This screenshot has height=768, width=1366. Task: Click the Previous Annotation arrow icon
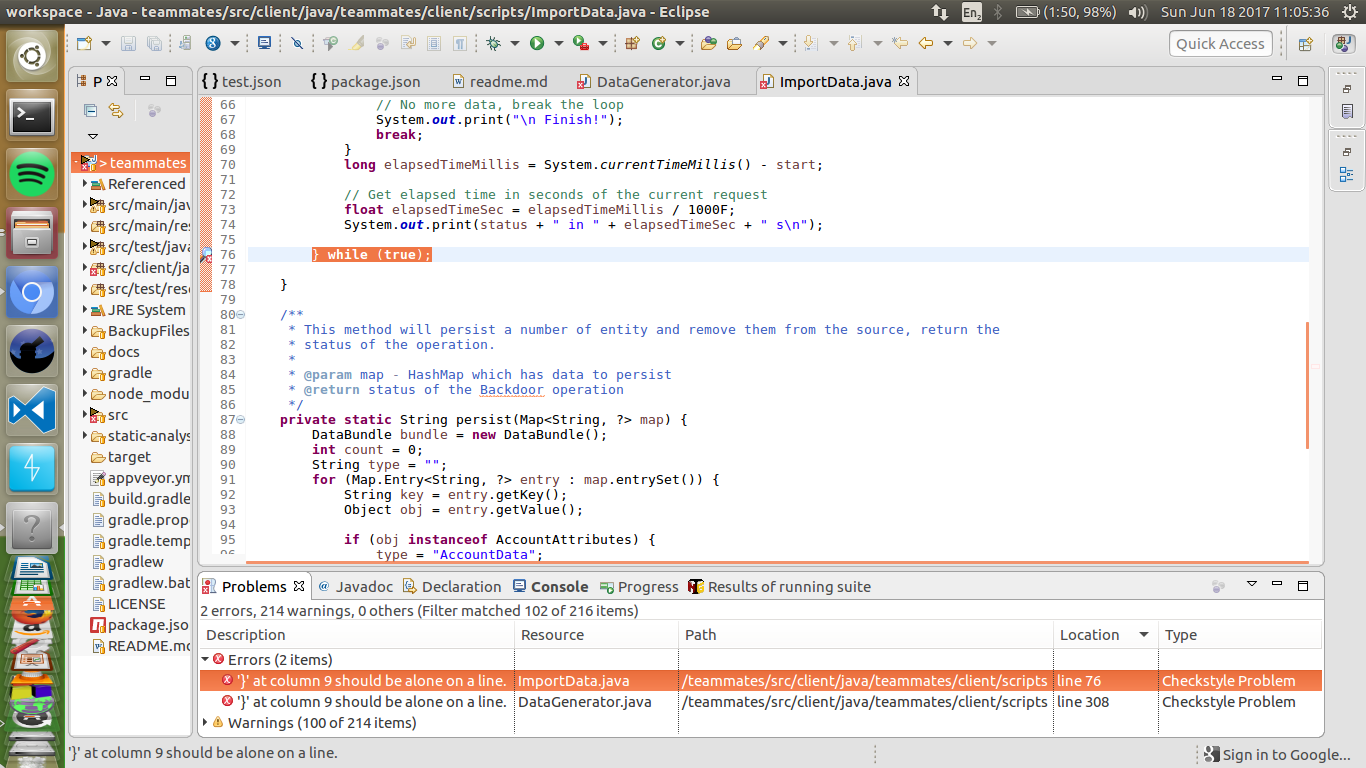click(853, 44)
